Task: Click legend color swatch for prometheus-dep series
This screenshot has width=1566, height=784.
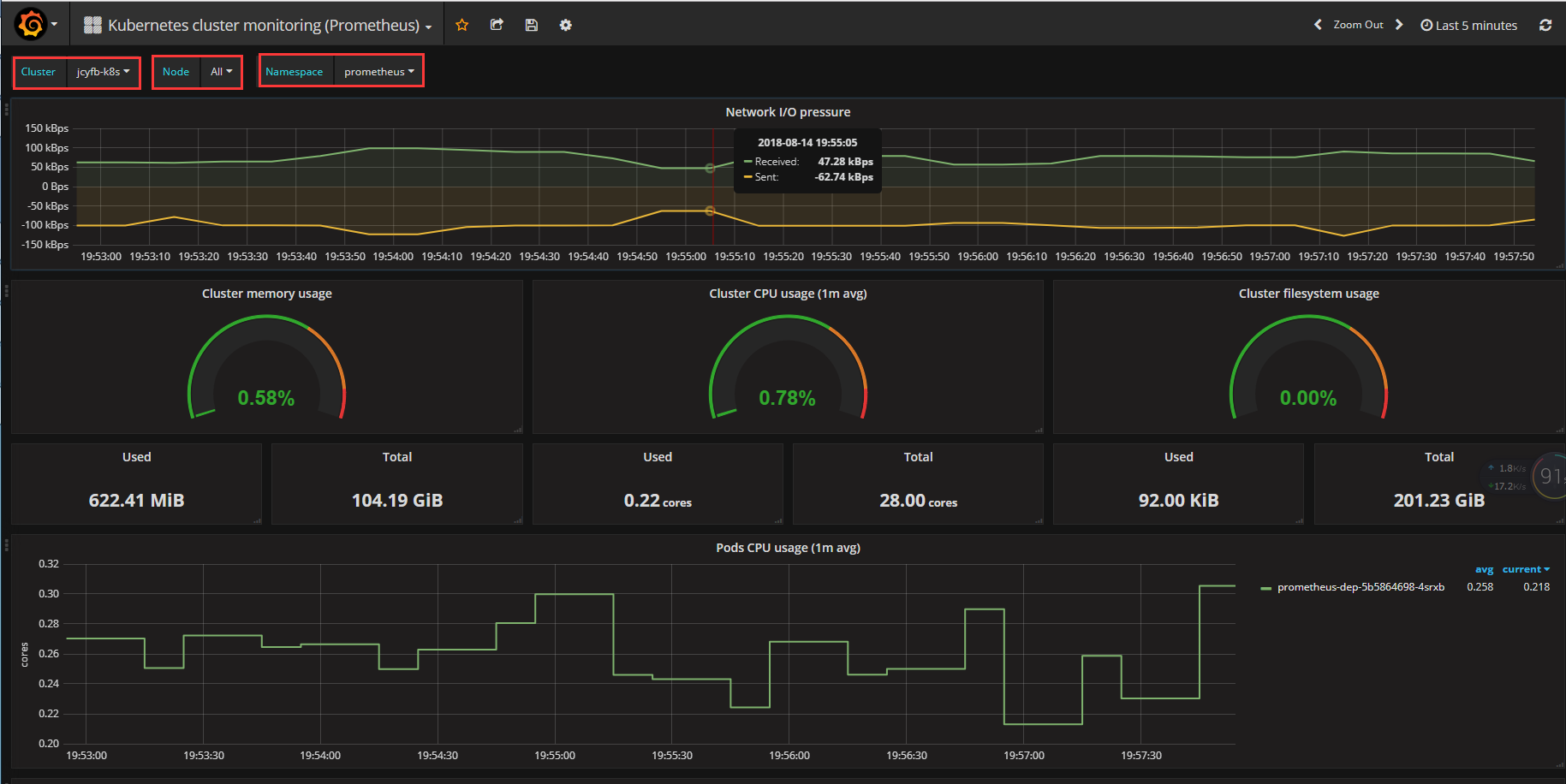Action: (x=1266, y=588)
